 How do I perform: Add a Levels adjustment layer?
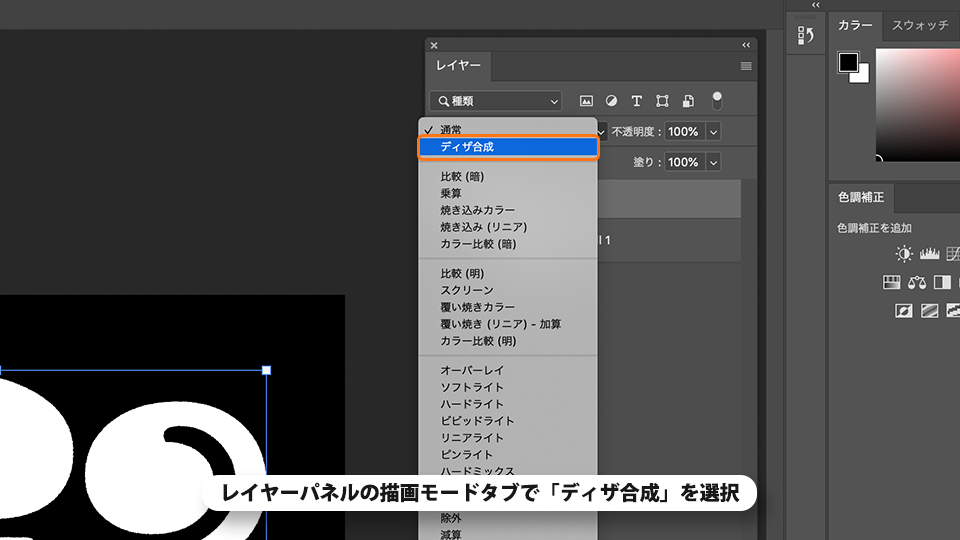[x=929, y=253]
